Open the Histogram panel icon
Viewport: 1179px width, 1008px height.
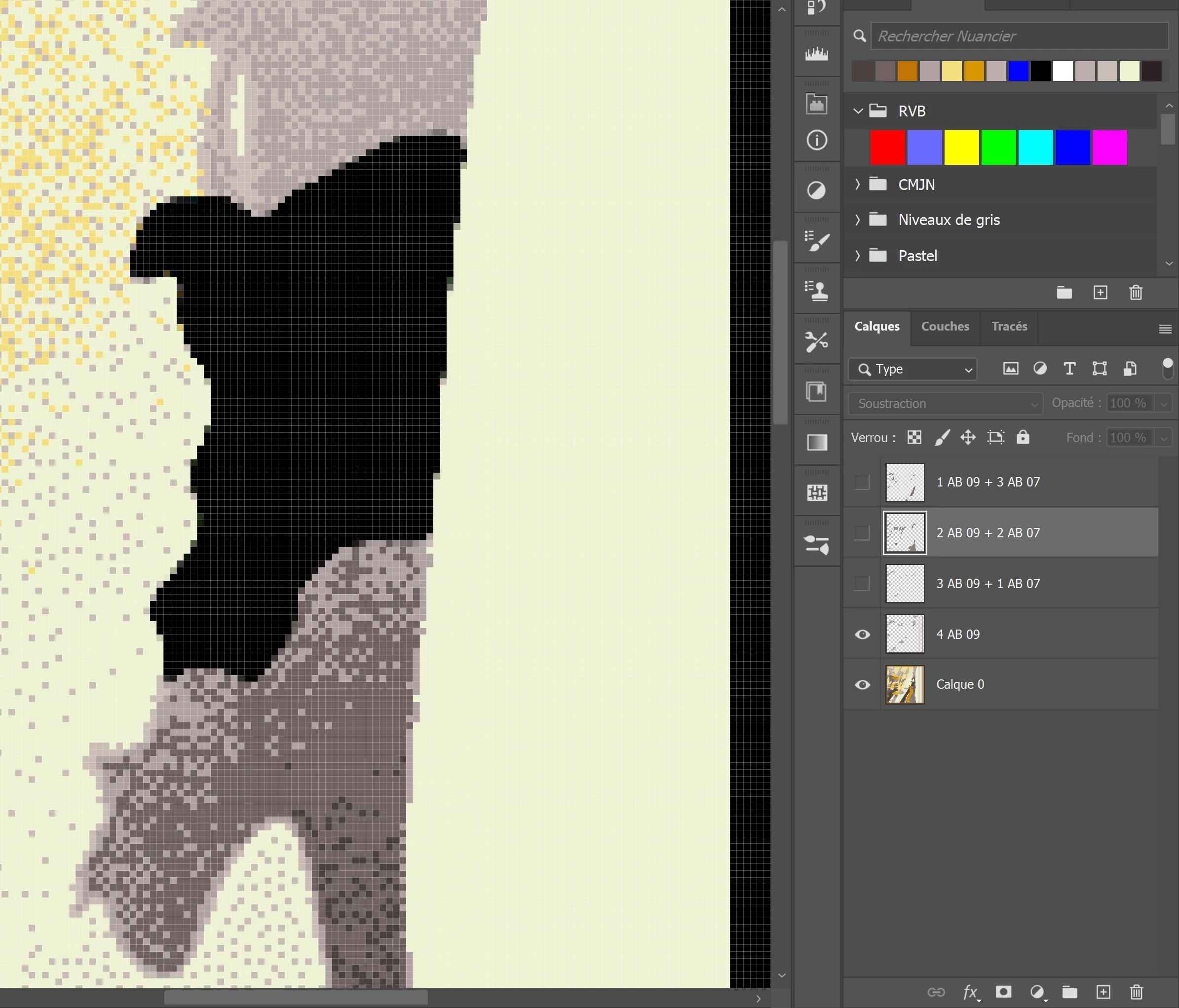tap(817, 55)
